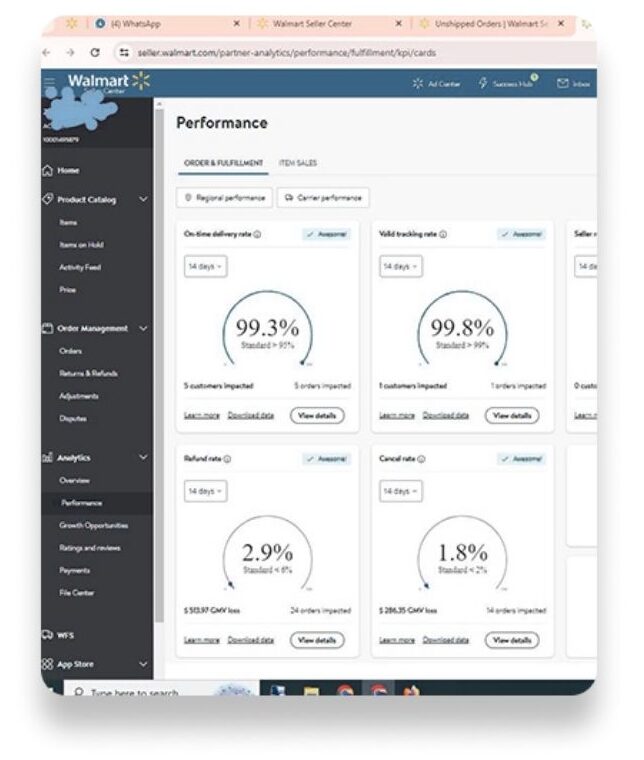Switch to Order & Fulfillment tab
The height and width of the screenshot is (760, 644).
coord(223,163)
